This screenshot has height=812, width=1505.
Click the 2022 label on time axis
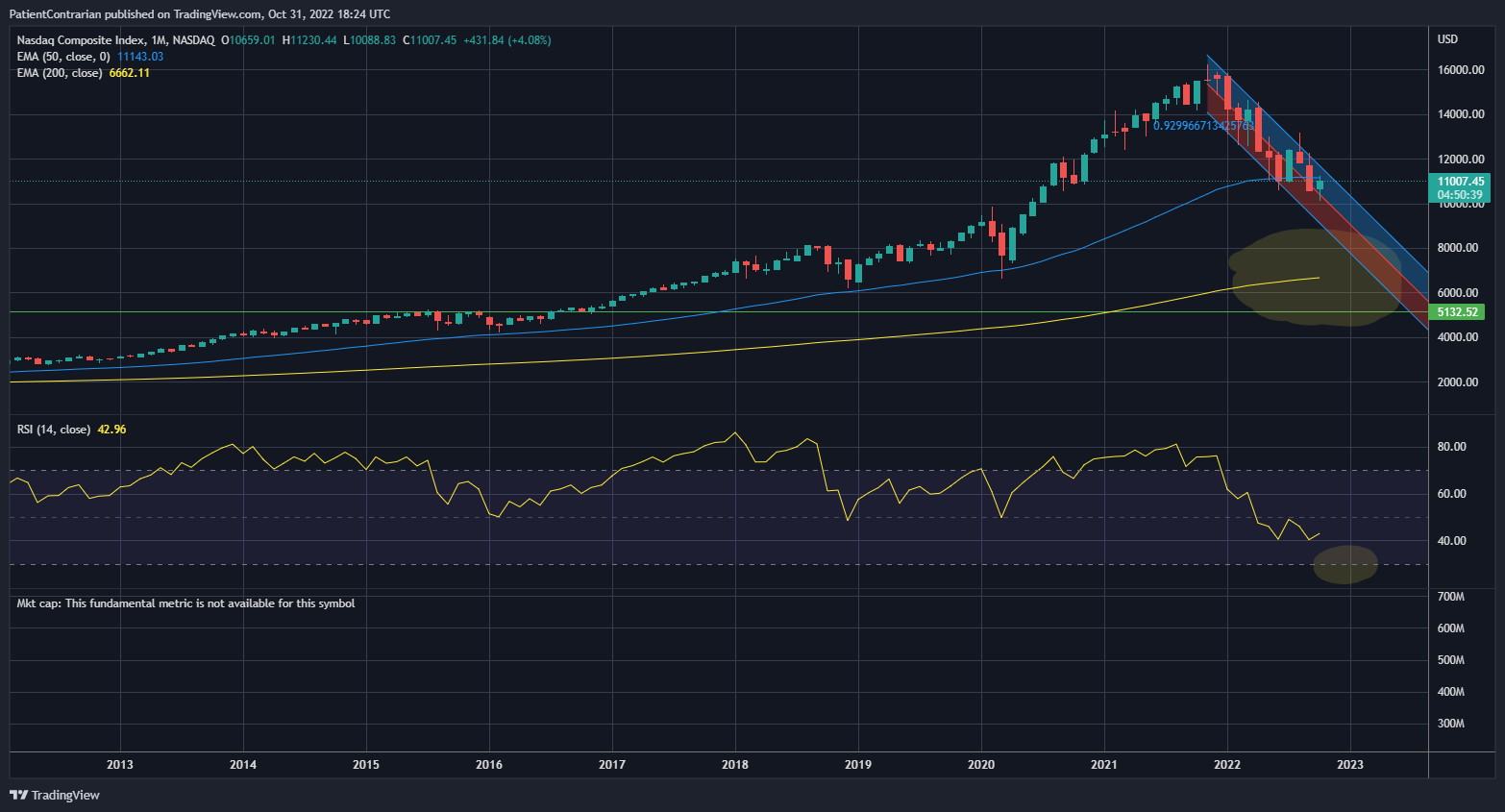[1227, 765]
